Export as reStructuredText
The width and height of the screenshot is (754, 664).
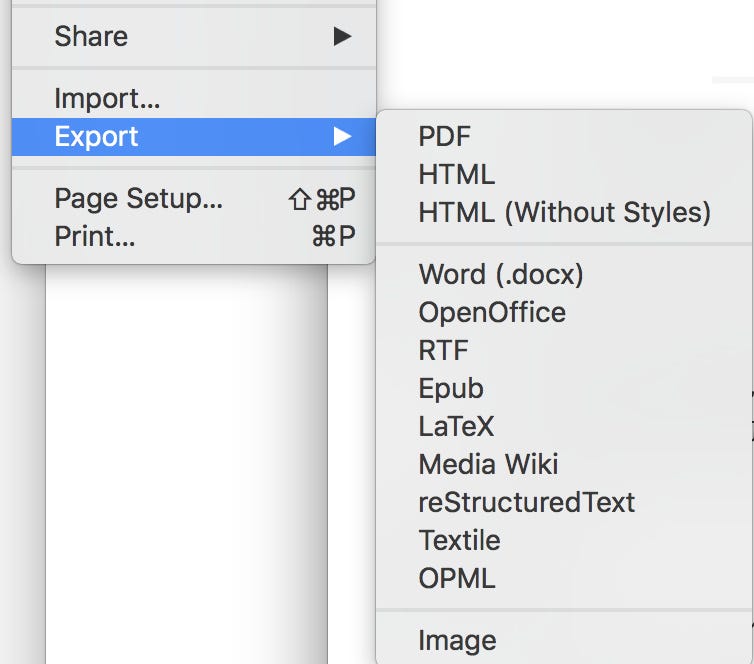[x=564, y=502]
